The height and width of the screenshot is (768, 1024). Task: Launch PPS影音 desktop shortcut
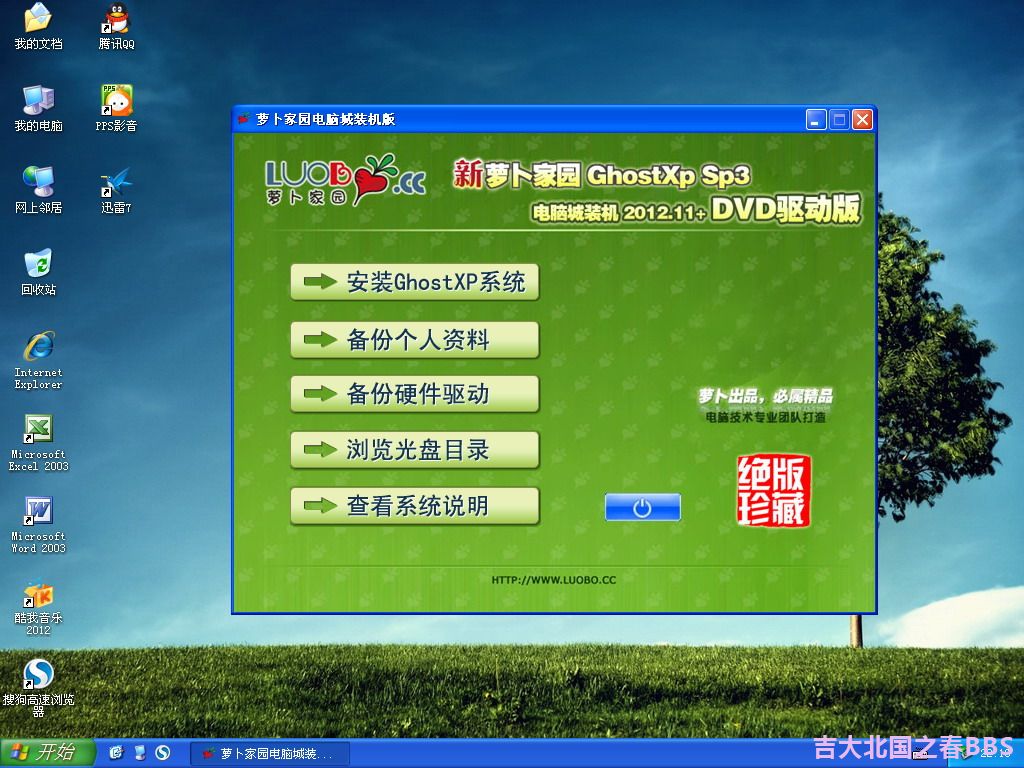click(x=116, y=101)
